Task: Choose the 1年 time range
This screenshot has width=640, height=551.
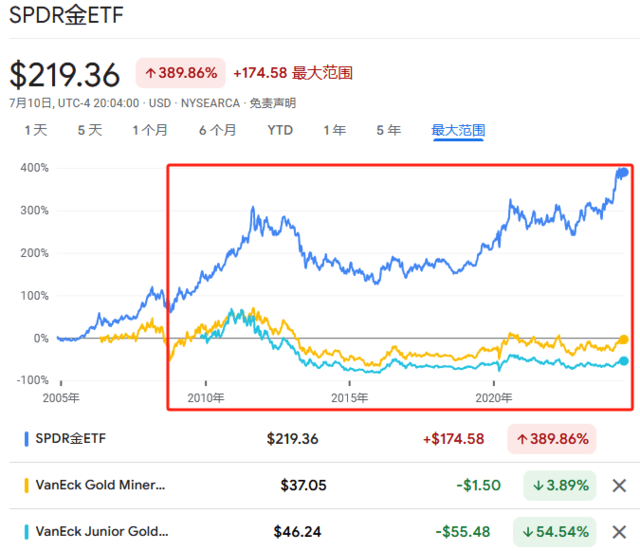Action: point(334,130)
